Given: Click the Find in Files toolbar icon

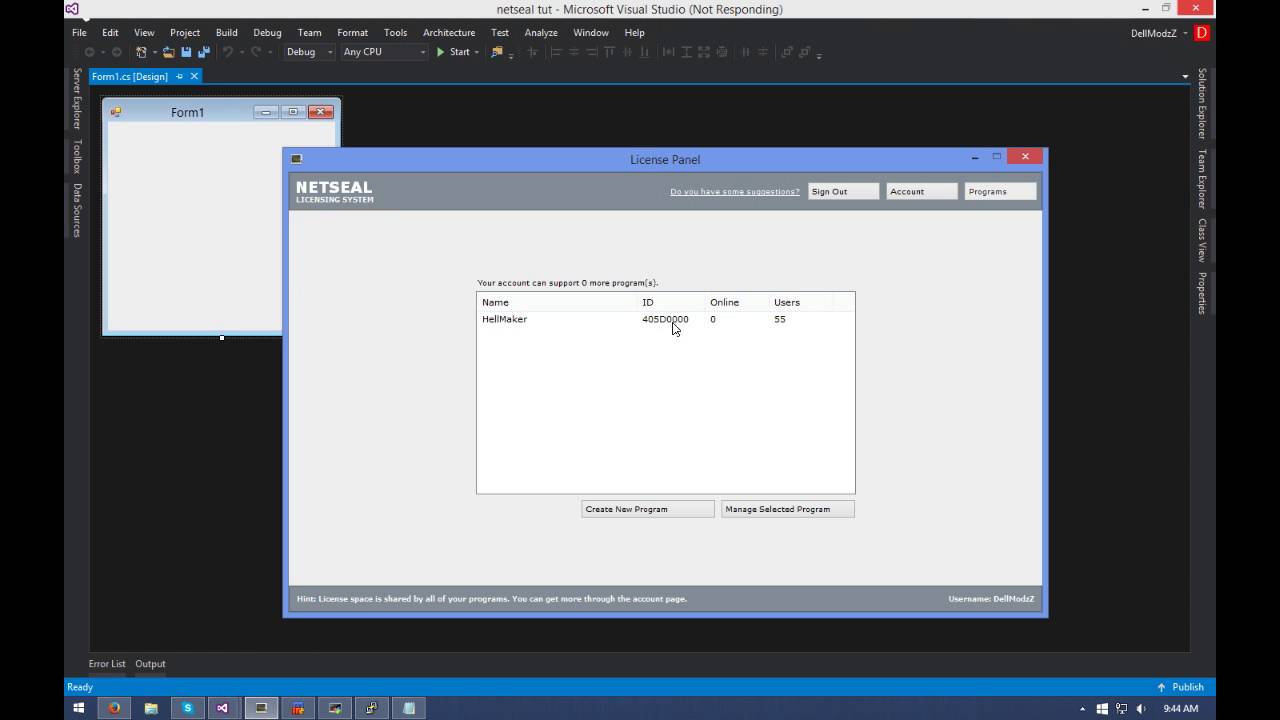Looking at the screenshot, I should pos(497,52).
